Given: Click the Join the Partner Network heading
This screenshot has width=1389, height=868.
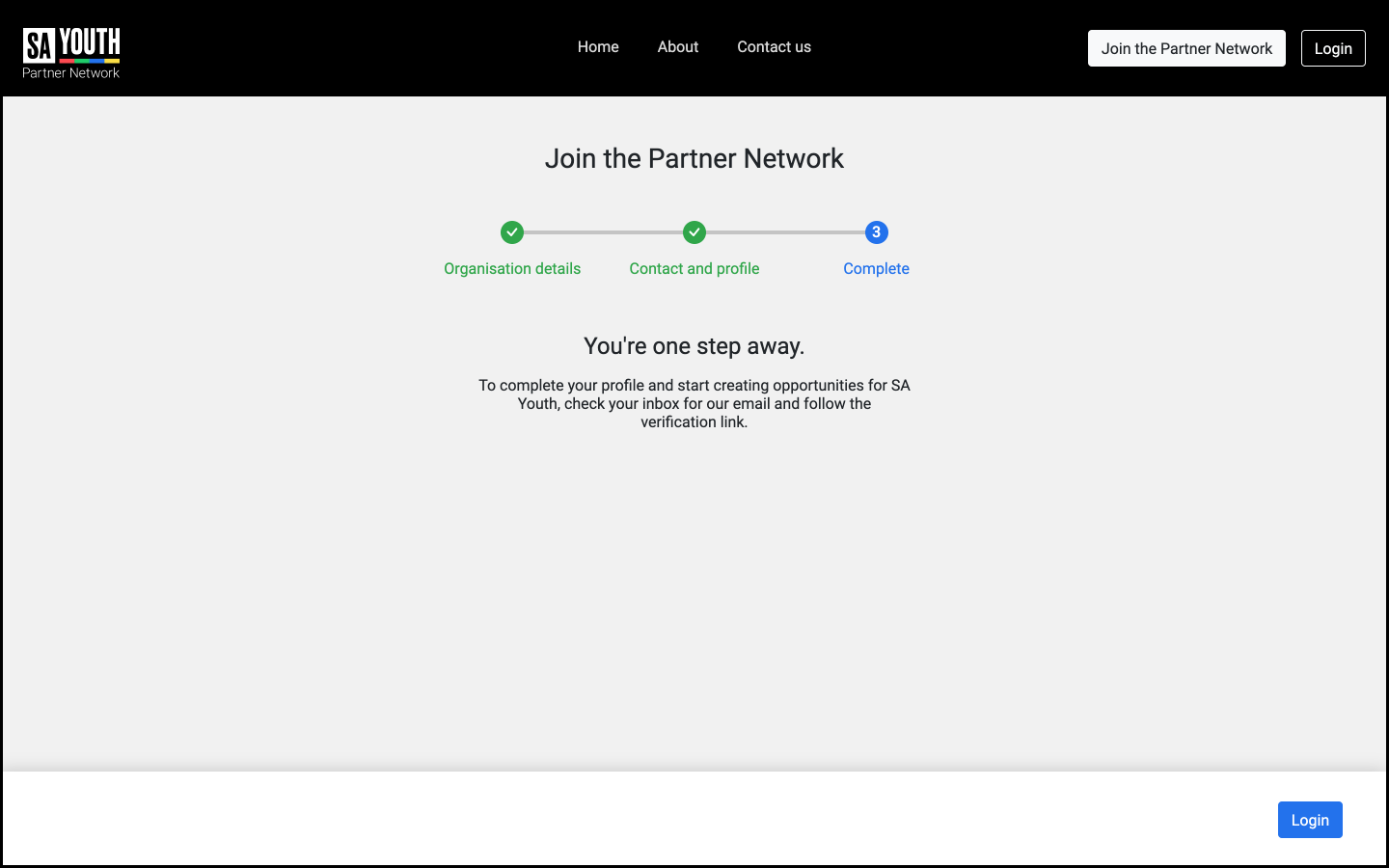Looking at the screenshot, I should [694, 158].
